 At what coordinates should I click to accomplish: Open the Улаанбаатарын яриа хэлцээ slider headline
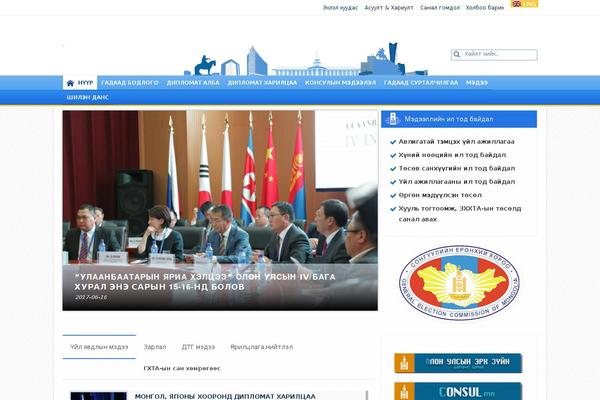(205, 282)
